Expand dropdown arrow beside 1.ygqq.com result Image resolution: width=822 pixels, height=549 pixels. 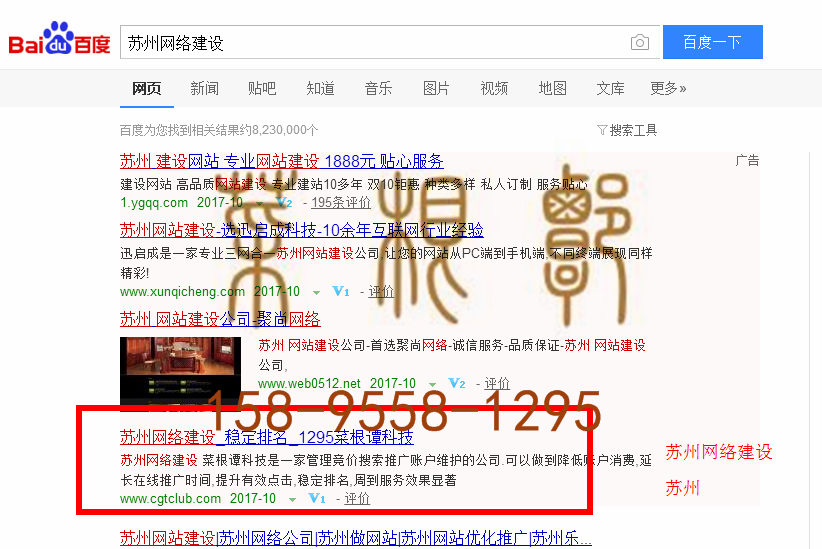(259, 203)
